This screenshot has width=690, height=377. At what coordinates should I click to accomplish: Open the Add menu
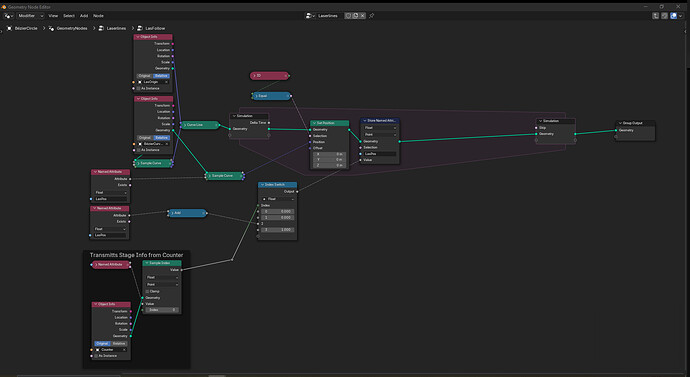[84, 16]
